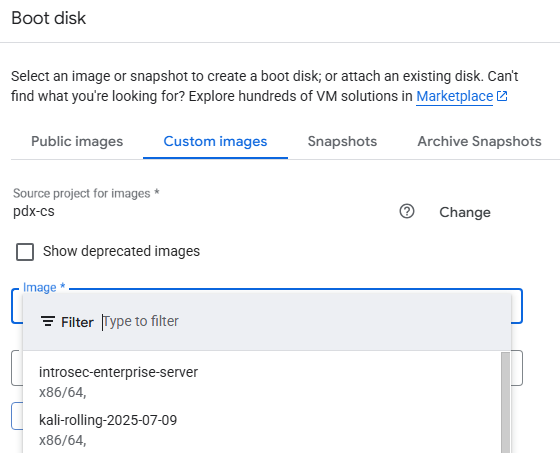Click the Image dropdown field label
Screen dimensions: 560x453
(44, 287)
